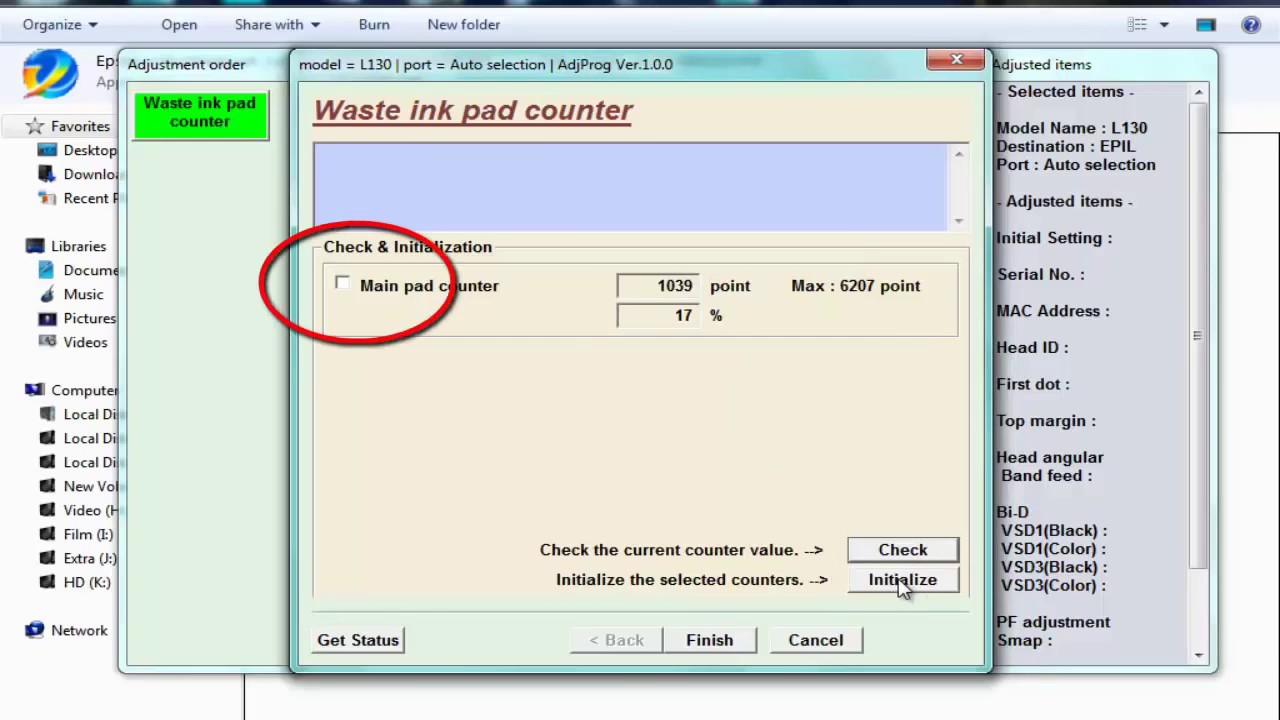Open the Recent Places icon
This screenshot has height=720, width=1280.
(47, 198)
